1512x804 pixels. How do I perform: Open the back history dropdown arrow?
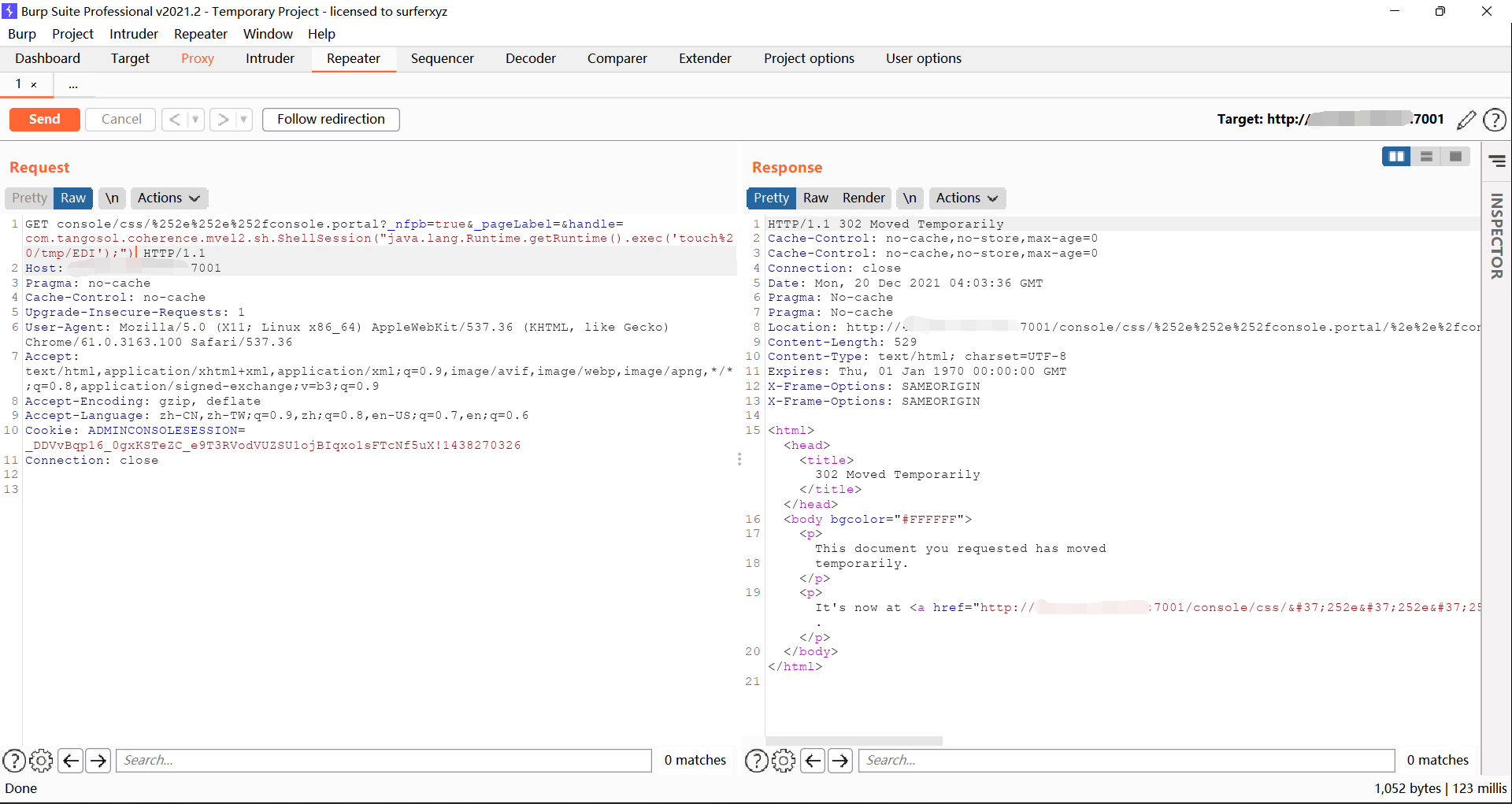tap(195, 120)
